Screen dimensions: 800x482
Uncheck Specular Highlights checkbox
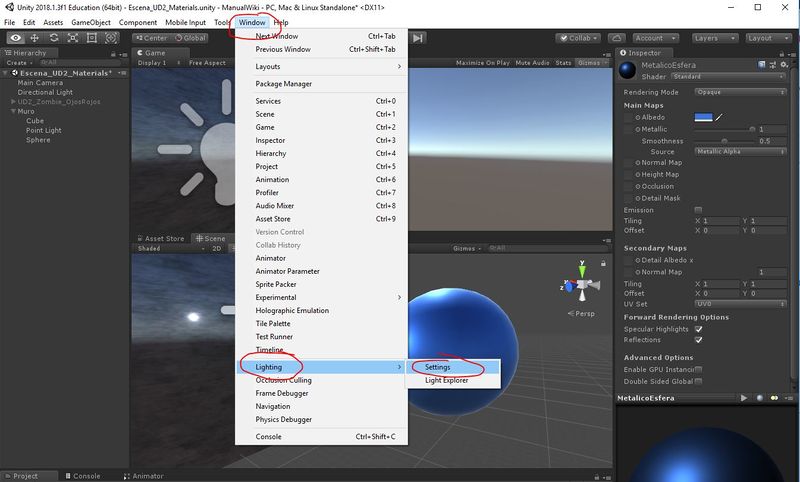698,329
